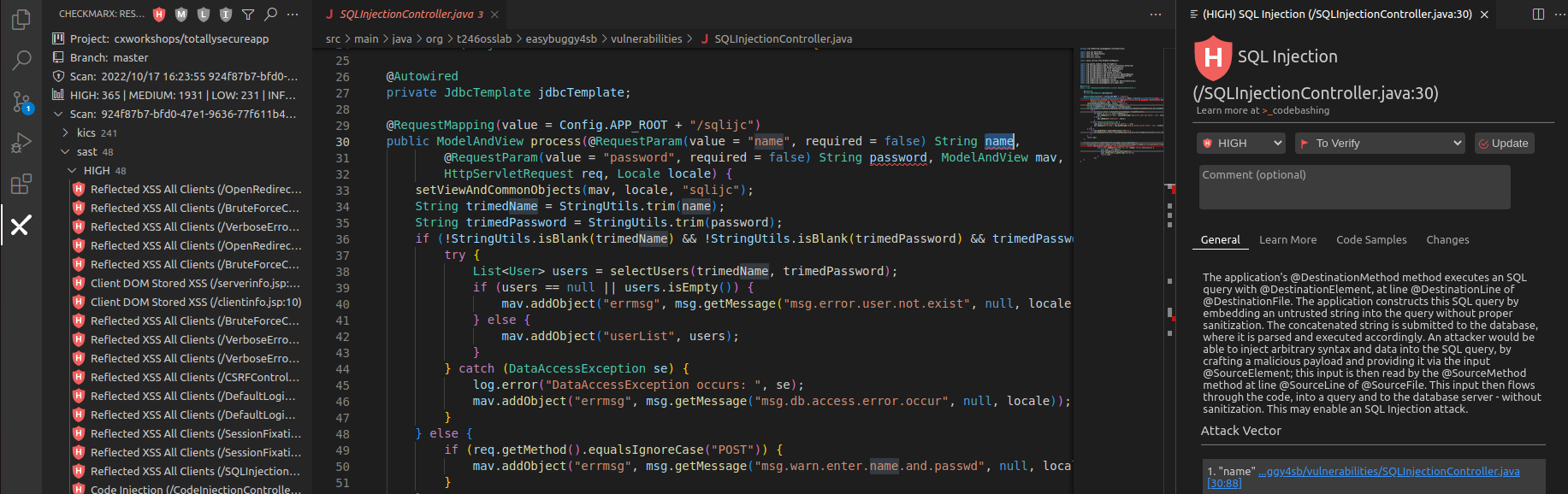Open the HIGH severity dropdown
The image size is (1568, 494).
(x=1241, y=143)
